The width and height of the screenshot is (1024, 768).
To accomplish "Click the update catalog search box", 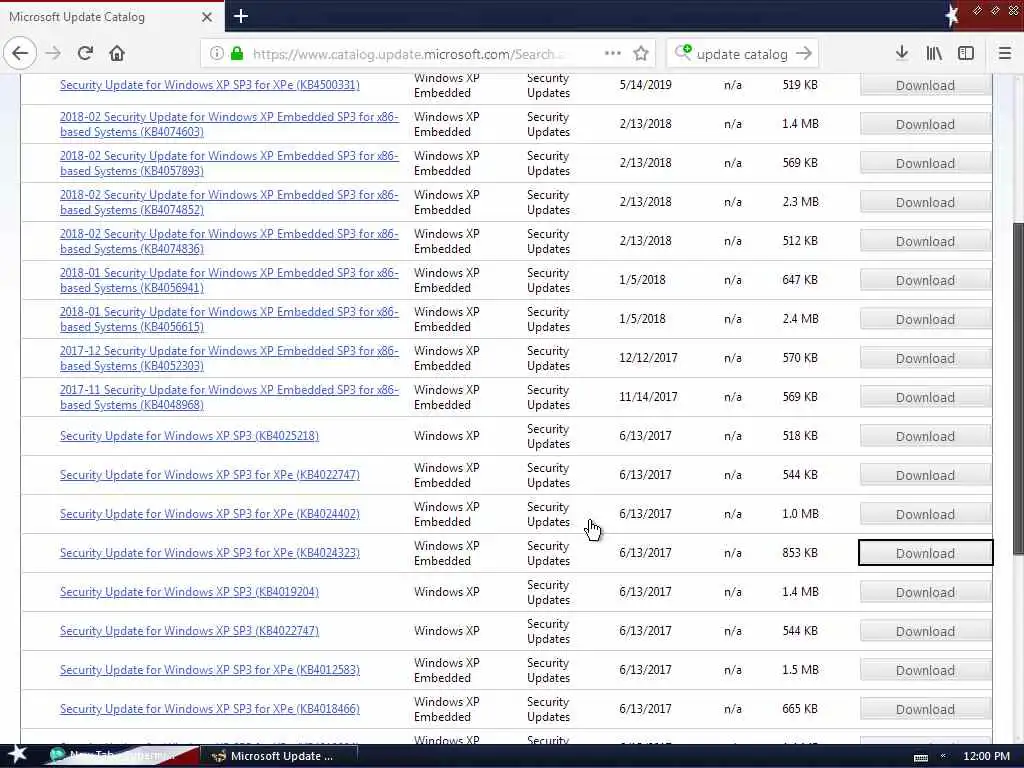I will tap(743, 54).
